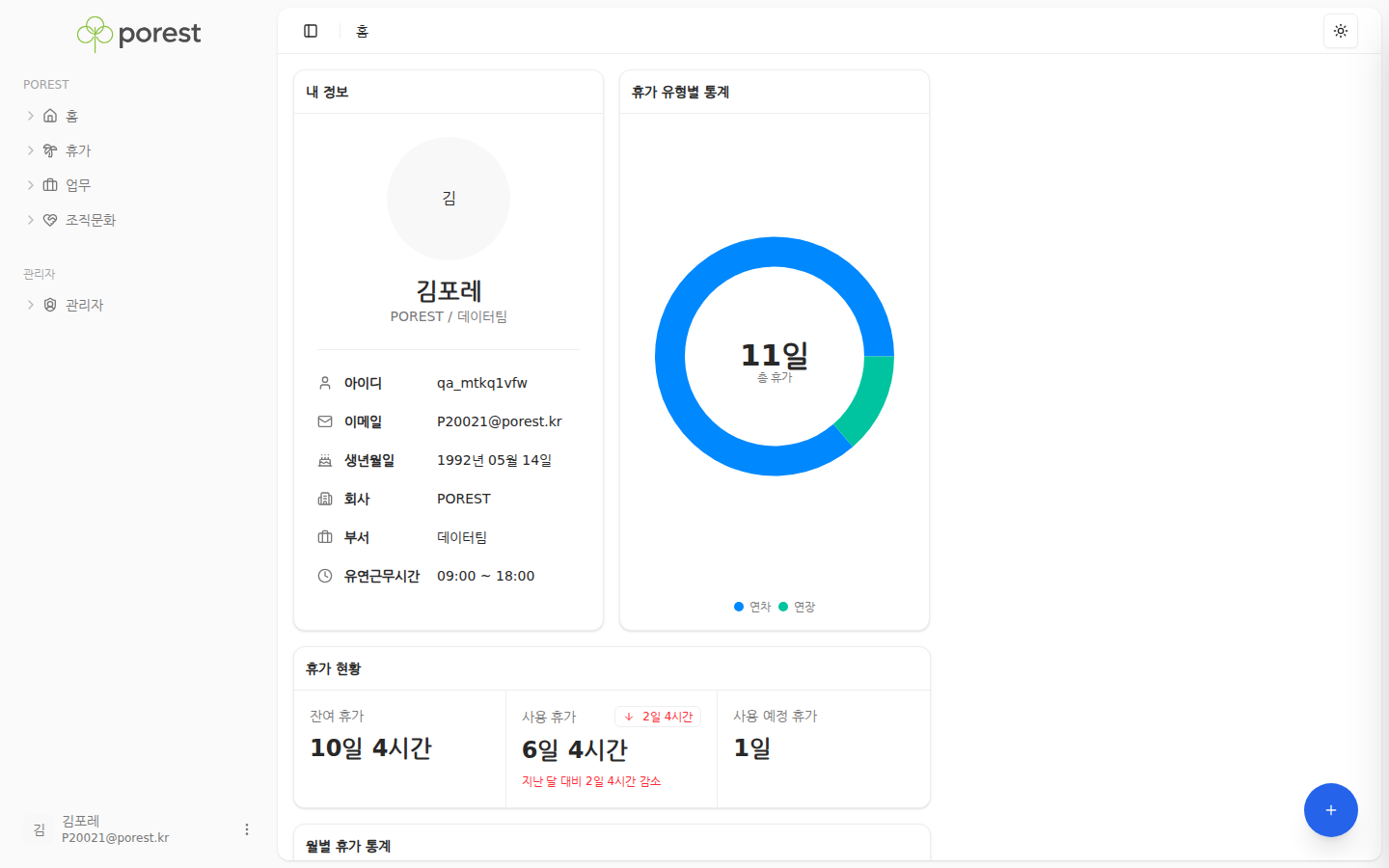Image resolution: width=1389 pixels, height=868 pixels.
Task: Click the 아이디 person icon
Action: pyautogui.click(x=325, y=383)
